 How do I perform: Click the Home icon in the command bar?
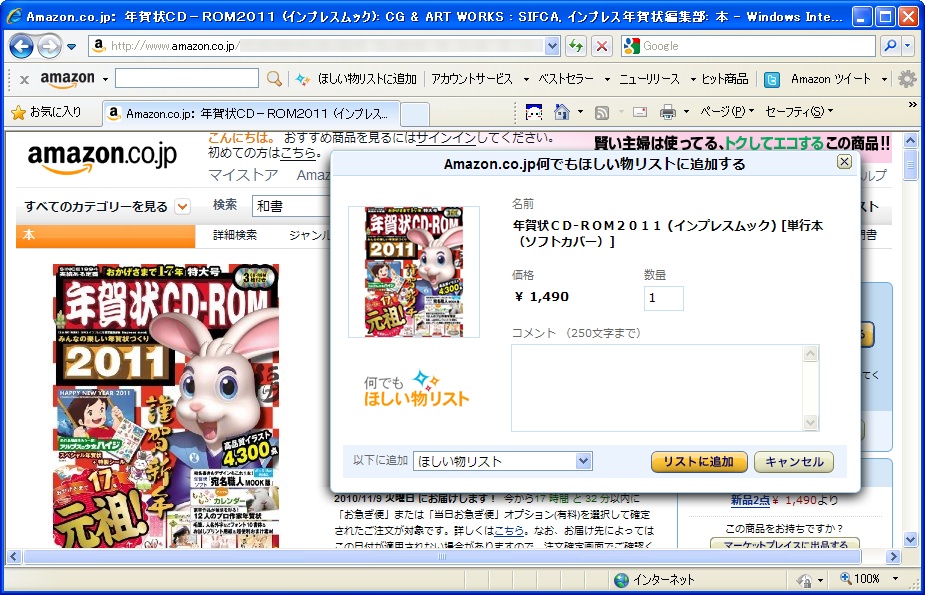562,111
